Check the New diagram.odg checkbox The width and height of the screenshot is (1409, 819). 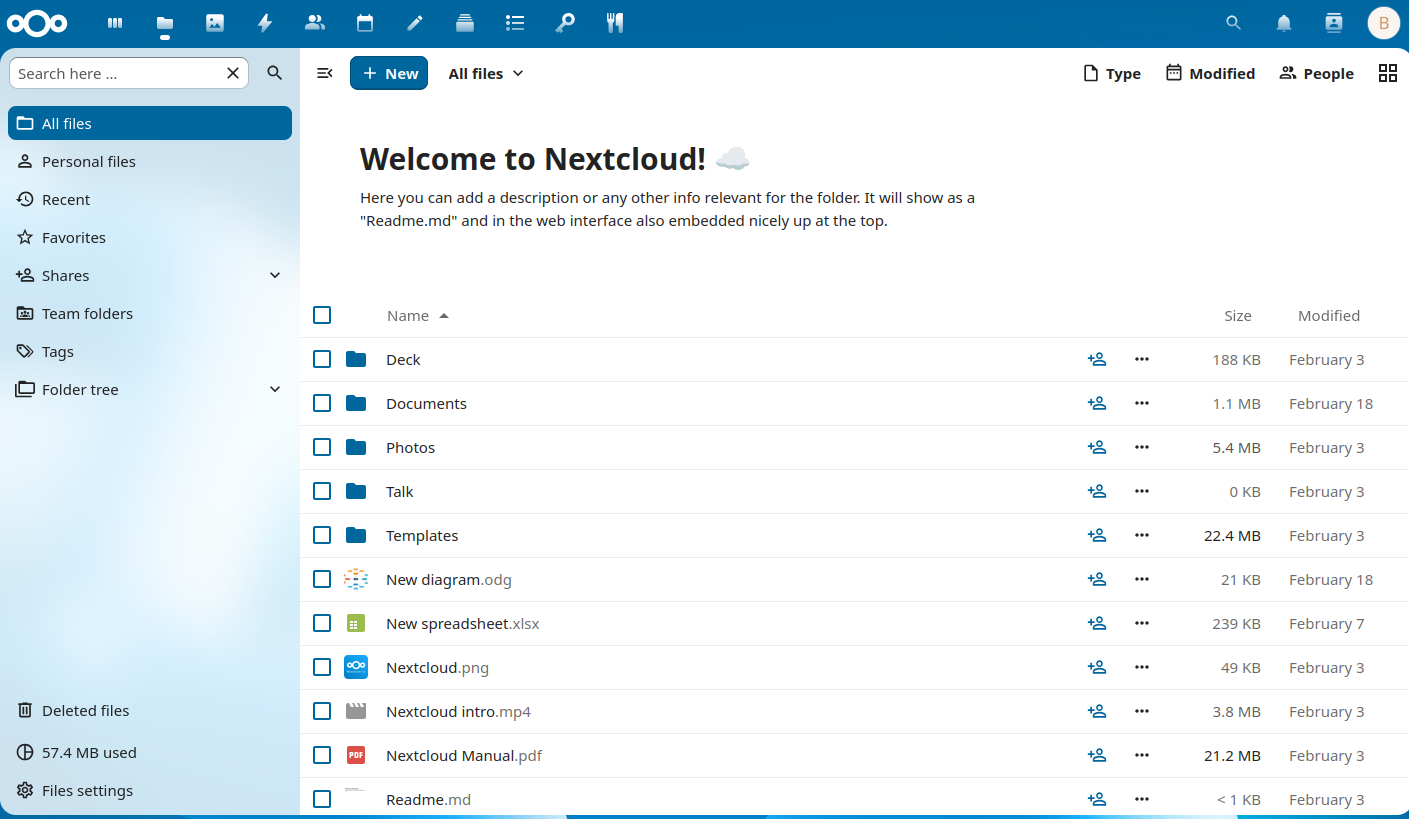click(x=322, y=579)
